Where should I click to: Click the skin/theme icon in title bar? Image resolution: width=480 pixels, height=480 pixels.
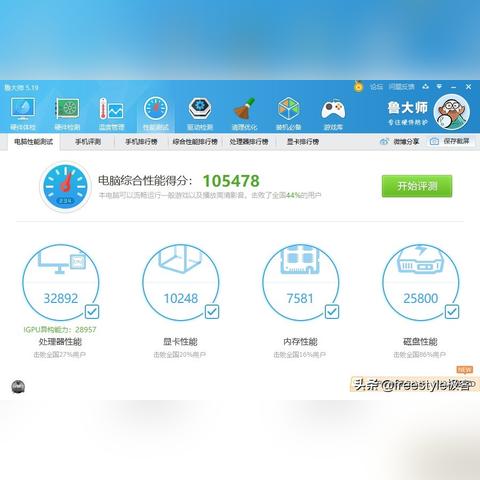pyautogui.click(x=425, y=87)
